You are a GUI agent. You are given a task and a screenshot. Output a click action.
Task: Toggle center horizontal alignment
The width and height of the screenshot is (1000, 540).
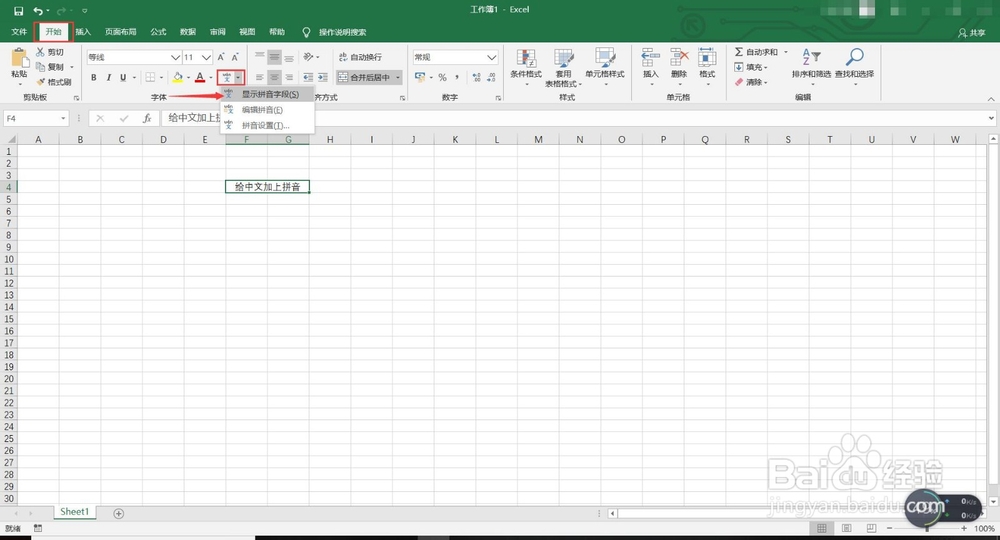274,77
